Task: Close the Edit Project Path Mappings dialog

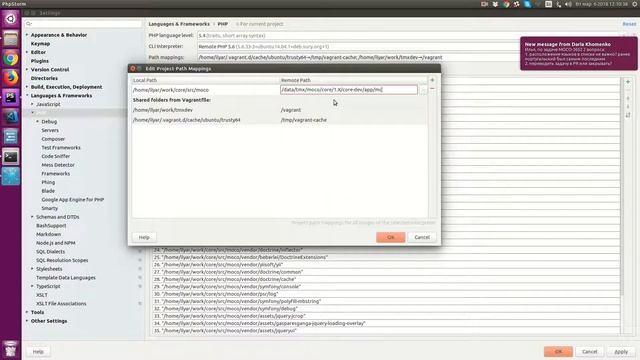Action: click(x=133, y=69)
